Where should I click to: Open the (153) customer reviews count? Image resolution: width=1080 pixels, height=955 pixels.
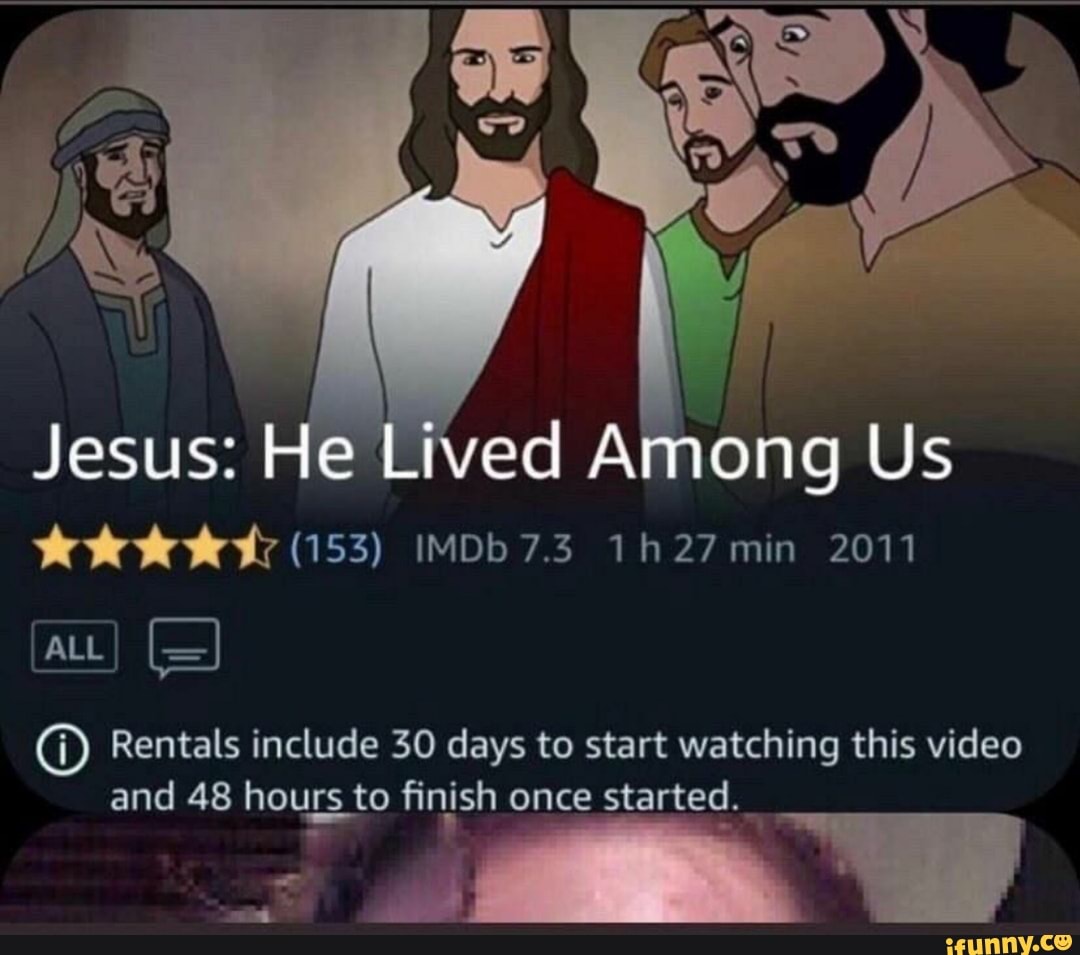[x=335, y=550]
